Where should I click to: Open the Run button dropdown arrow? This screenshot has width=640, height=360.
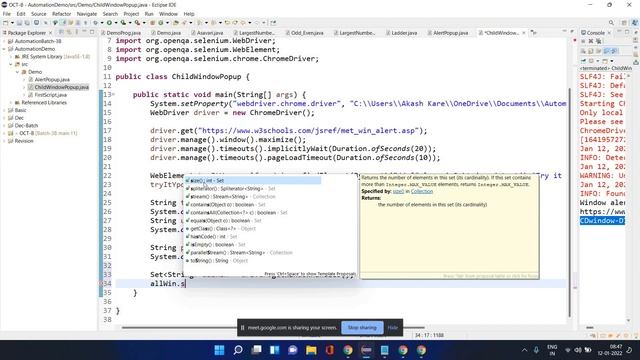point(115,23)
